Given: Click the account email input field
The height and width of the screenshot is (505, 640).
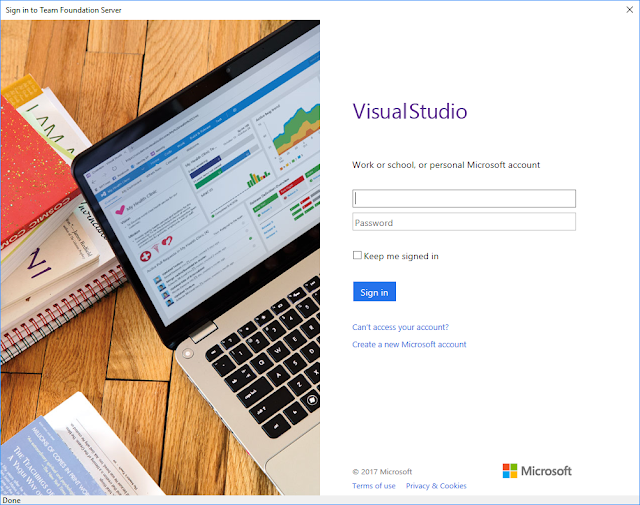Looking at the screenshot, I should [x=464, y=198].
